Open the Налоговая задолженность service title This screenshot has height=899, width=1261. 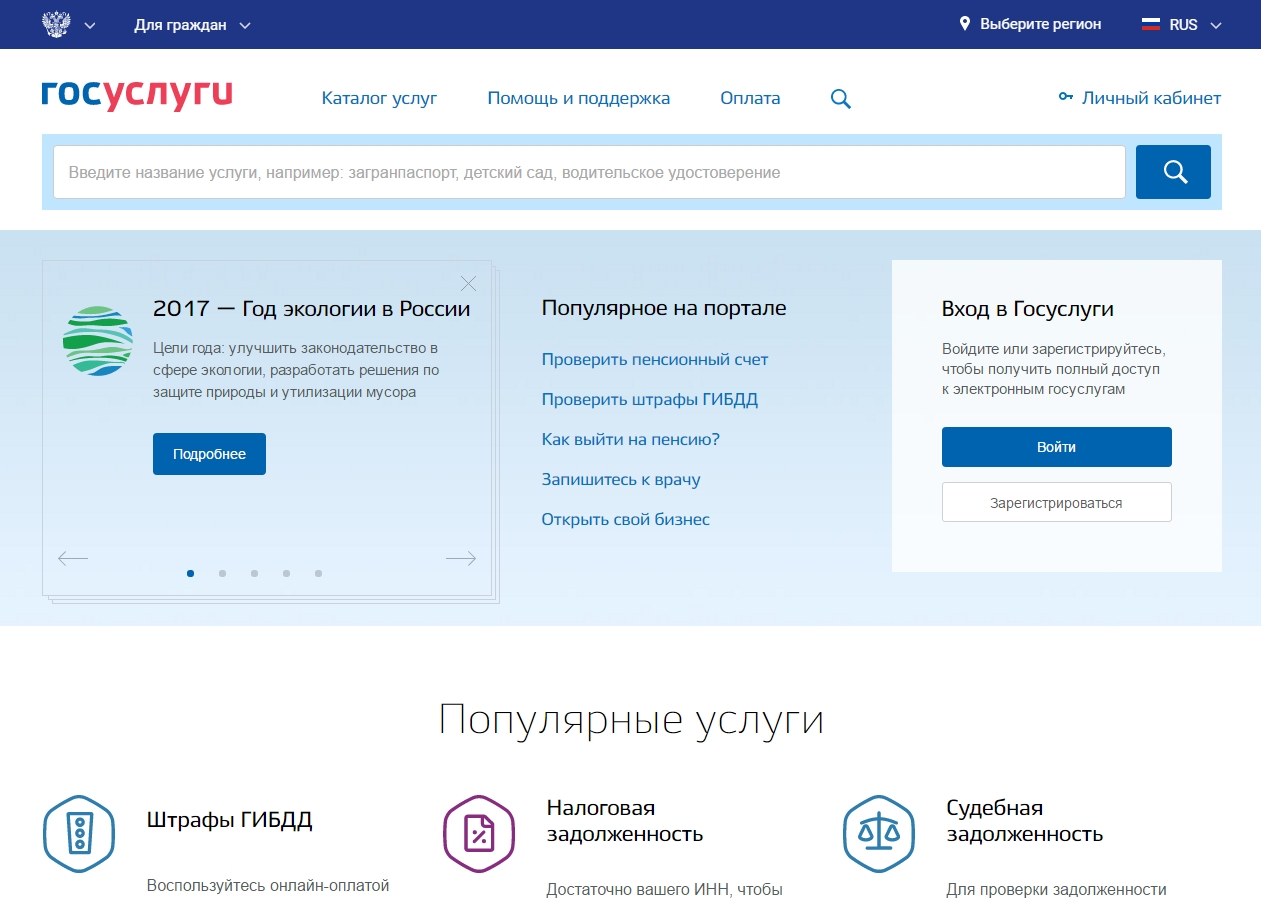tap(625, 821)
